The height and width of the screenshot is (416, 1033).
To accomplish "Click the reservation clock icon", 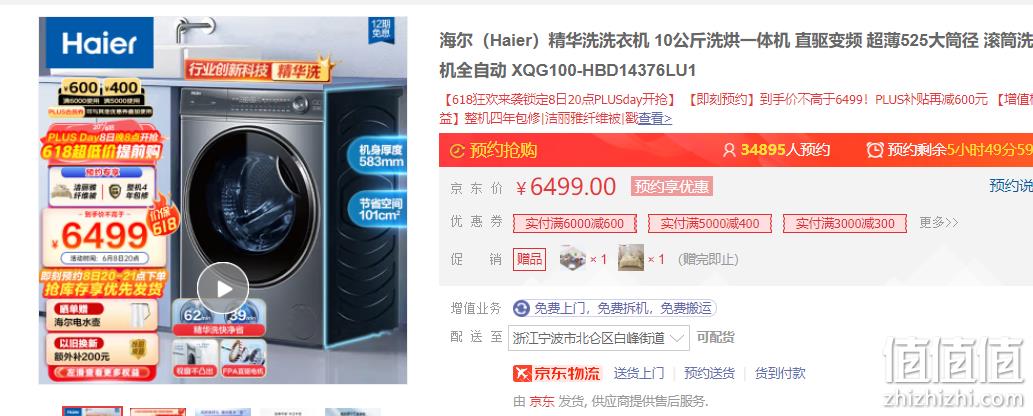I will coord(457,150).
